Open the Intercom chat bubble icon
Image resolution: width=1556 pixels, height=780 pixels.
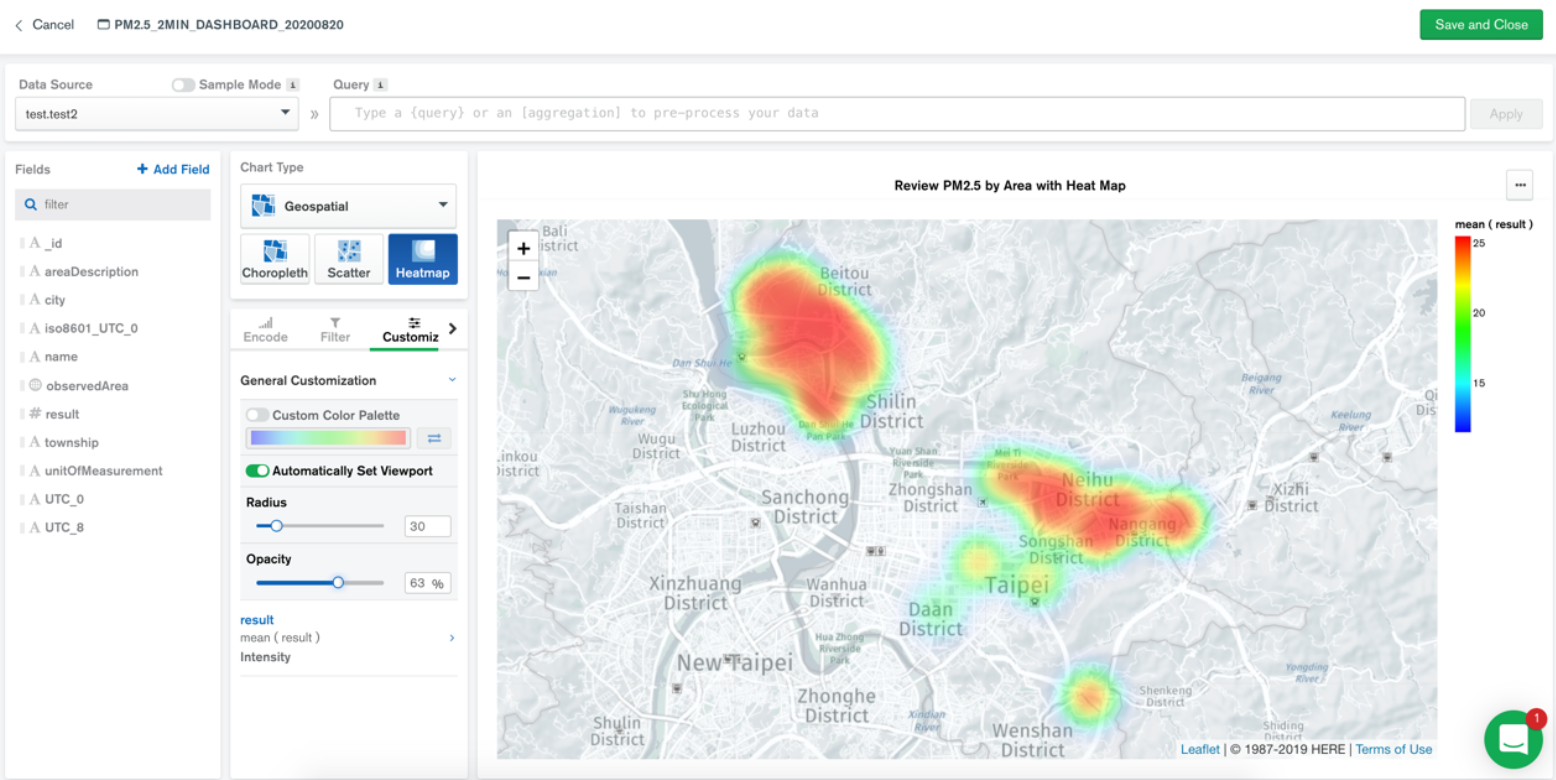coord(1513,739)
